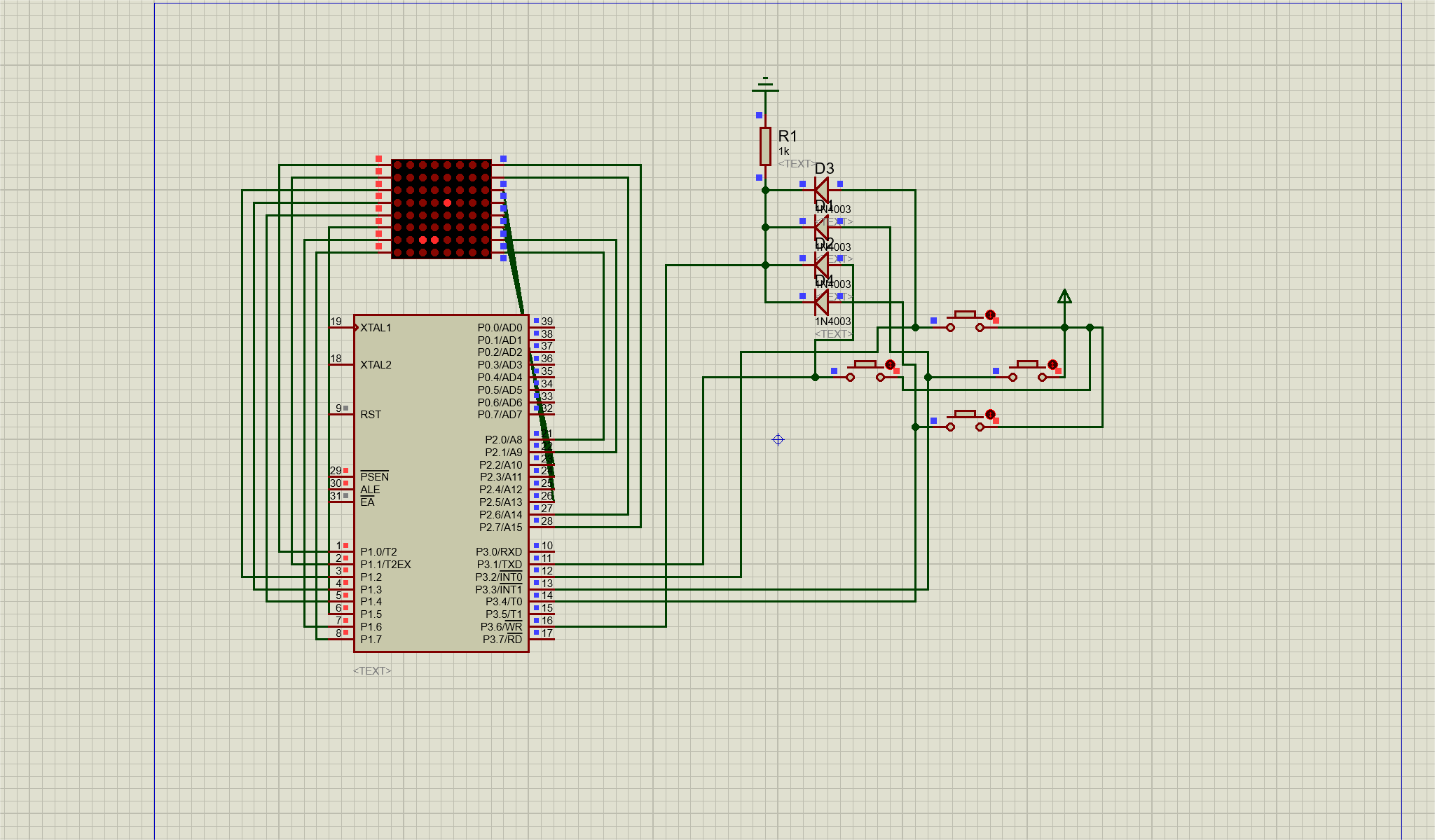Screen dimensions: 1435x840
Task: Click the XTAL2 pin label
Action: (376, 364)
